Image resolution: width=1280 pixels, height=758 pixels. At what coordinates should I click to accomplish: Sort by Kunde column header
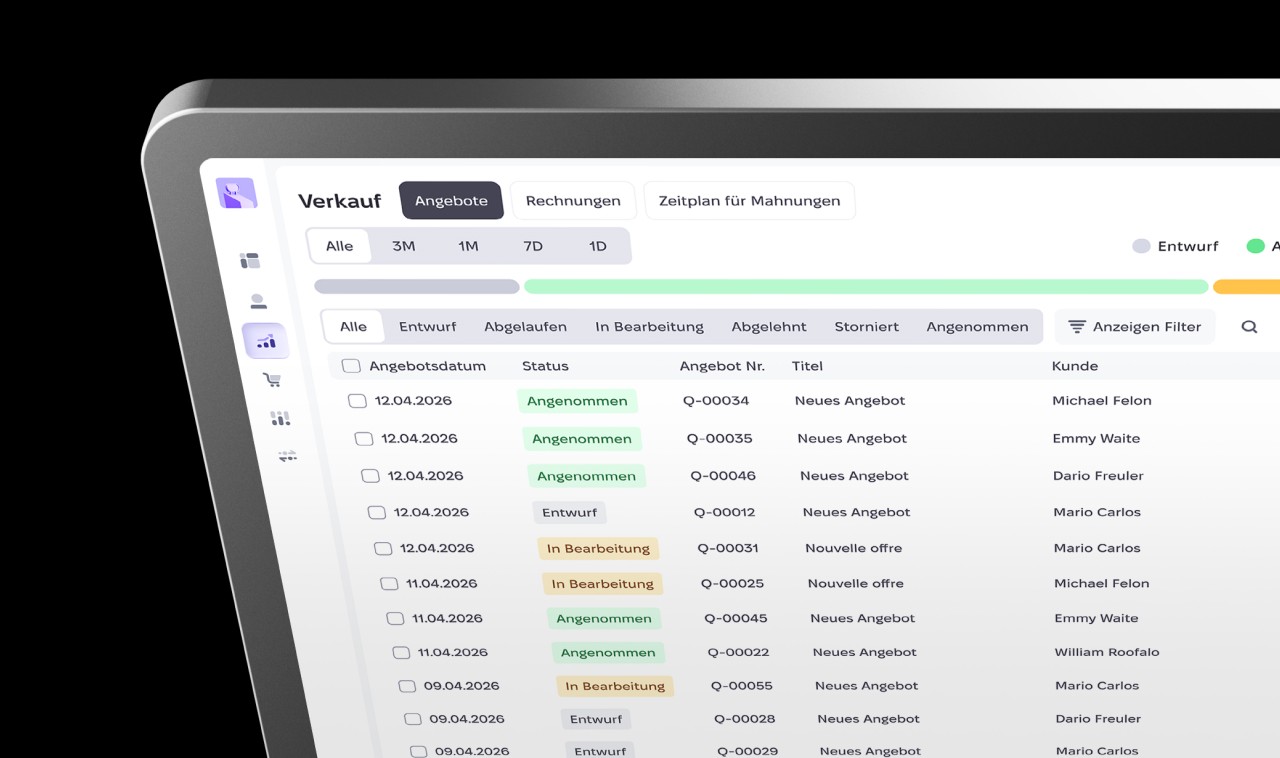coord(1075,366)
